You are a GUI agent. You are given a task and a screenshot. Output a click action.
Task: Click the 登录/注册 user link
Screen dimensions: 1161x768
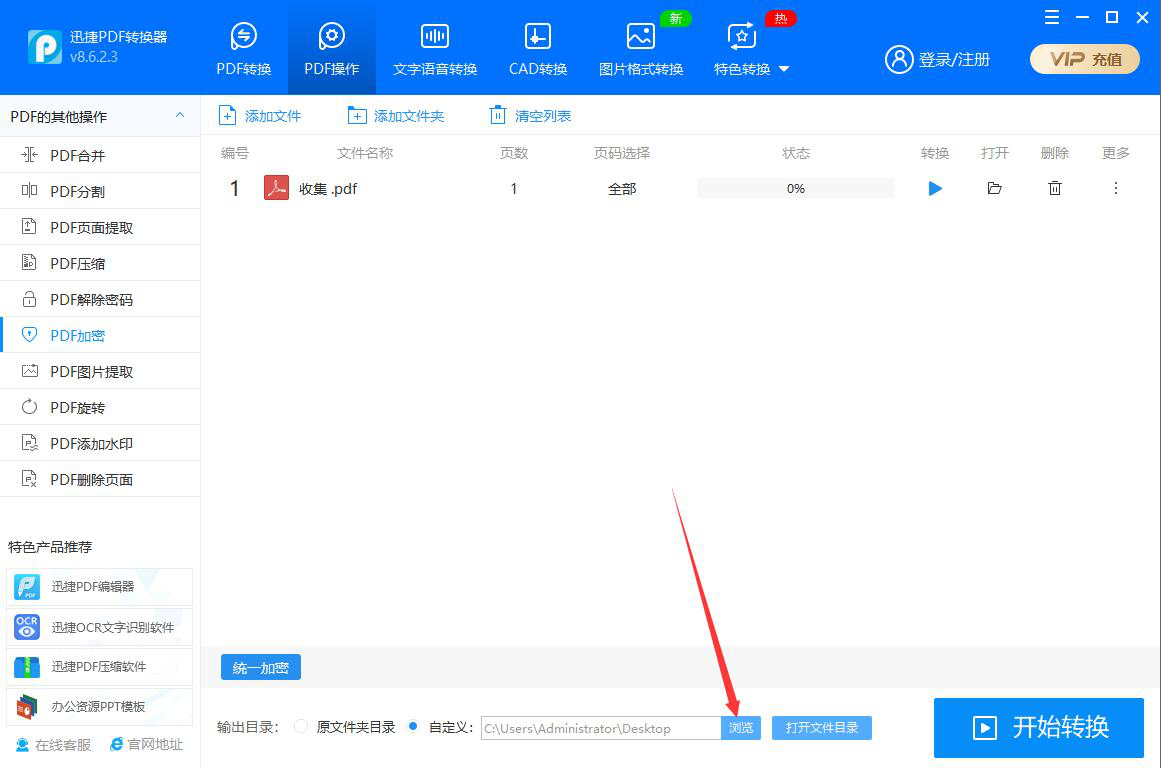[x=937, y=59]
